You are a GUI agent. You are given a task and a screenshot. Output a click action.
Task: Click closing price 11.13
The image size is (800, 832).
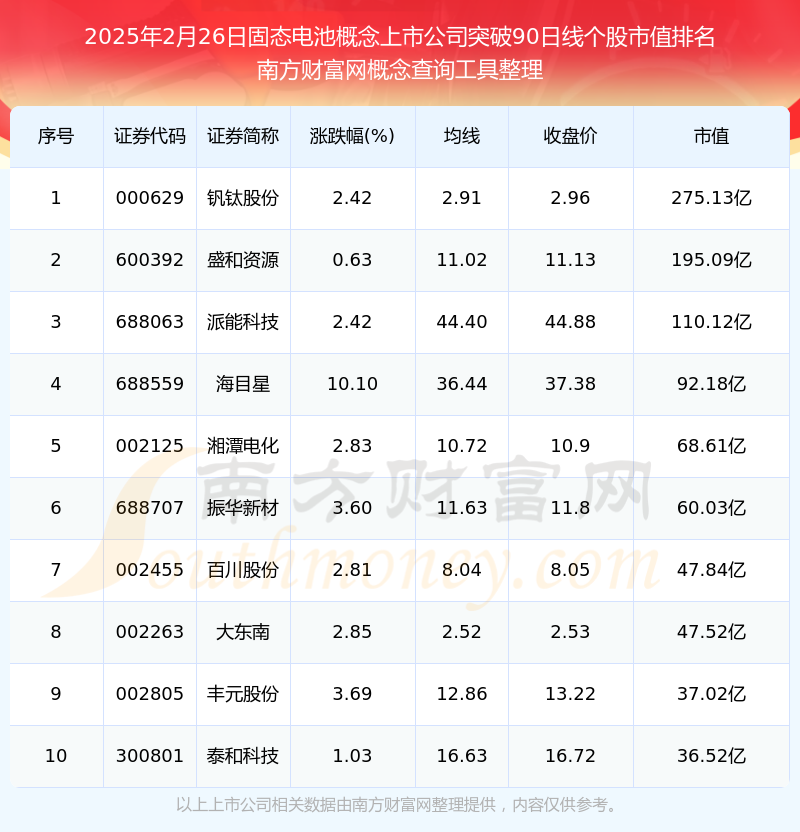570,260
